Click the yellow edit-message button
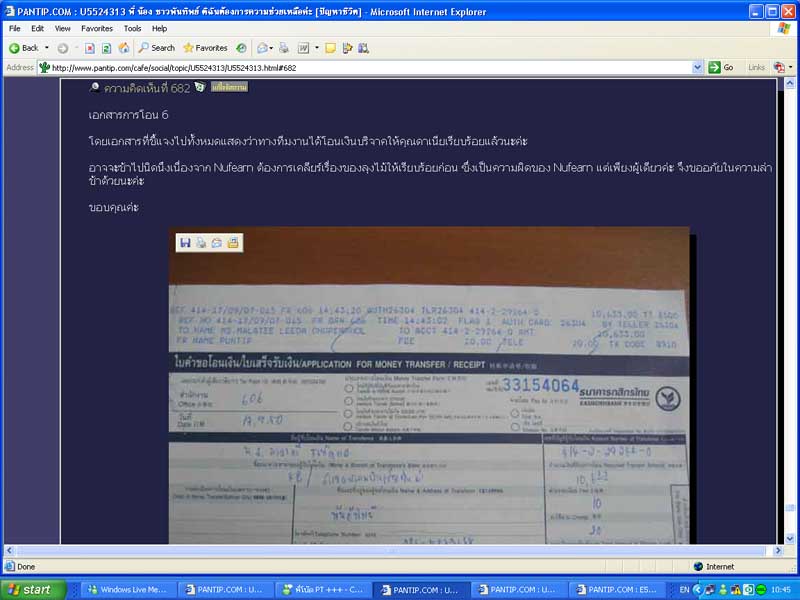The height and width of the screenshot is (600, 800). [x=229, y=87]
